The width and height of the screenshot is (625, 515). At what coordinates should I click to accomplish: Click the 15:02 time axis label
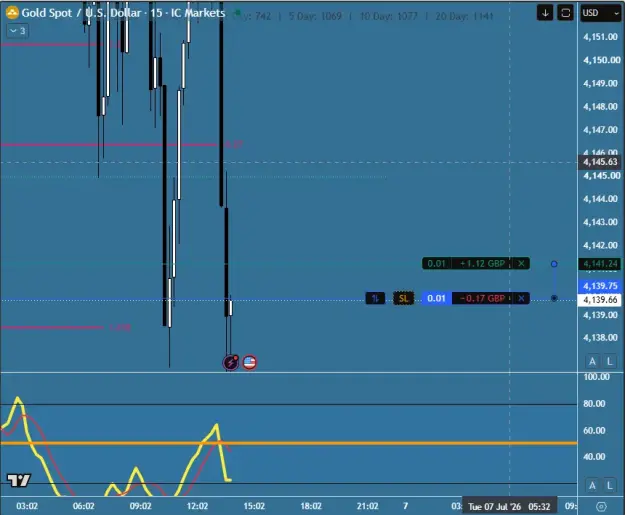pos(254,506)
